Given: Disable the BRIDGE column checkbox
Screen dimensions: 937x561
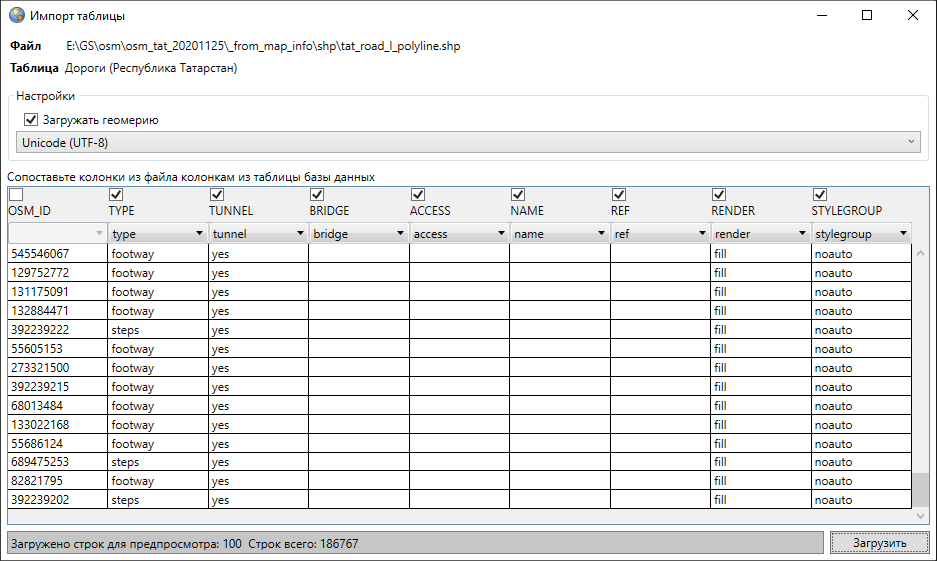Looking at the screenshot, I should 317,195.
